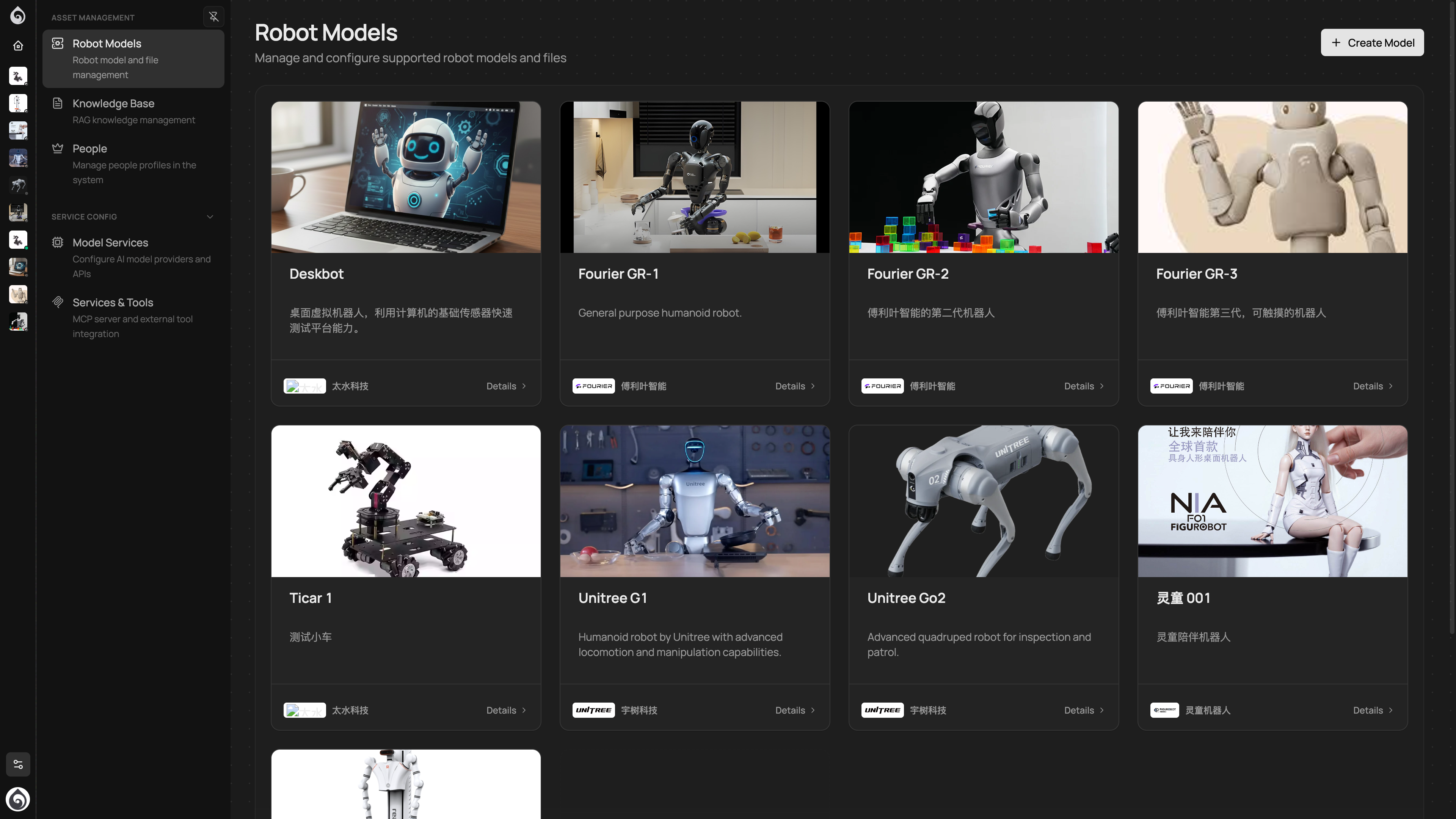Unpin the sidebar with the pin icon

pos(213,17)
